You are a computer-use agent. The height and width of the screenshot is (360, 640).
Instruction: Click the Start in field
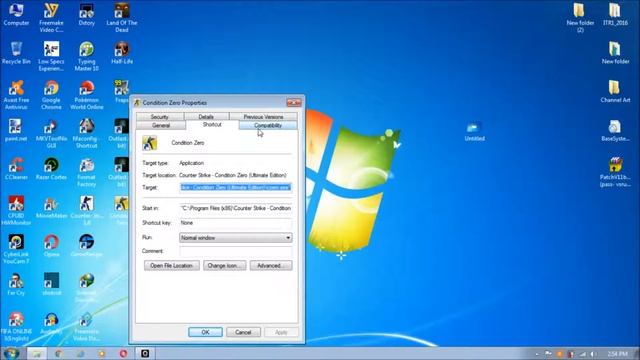tap(236, 208)
